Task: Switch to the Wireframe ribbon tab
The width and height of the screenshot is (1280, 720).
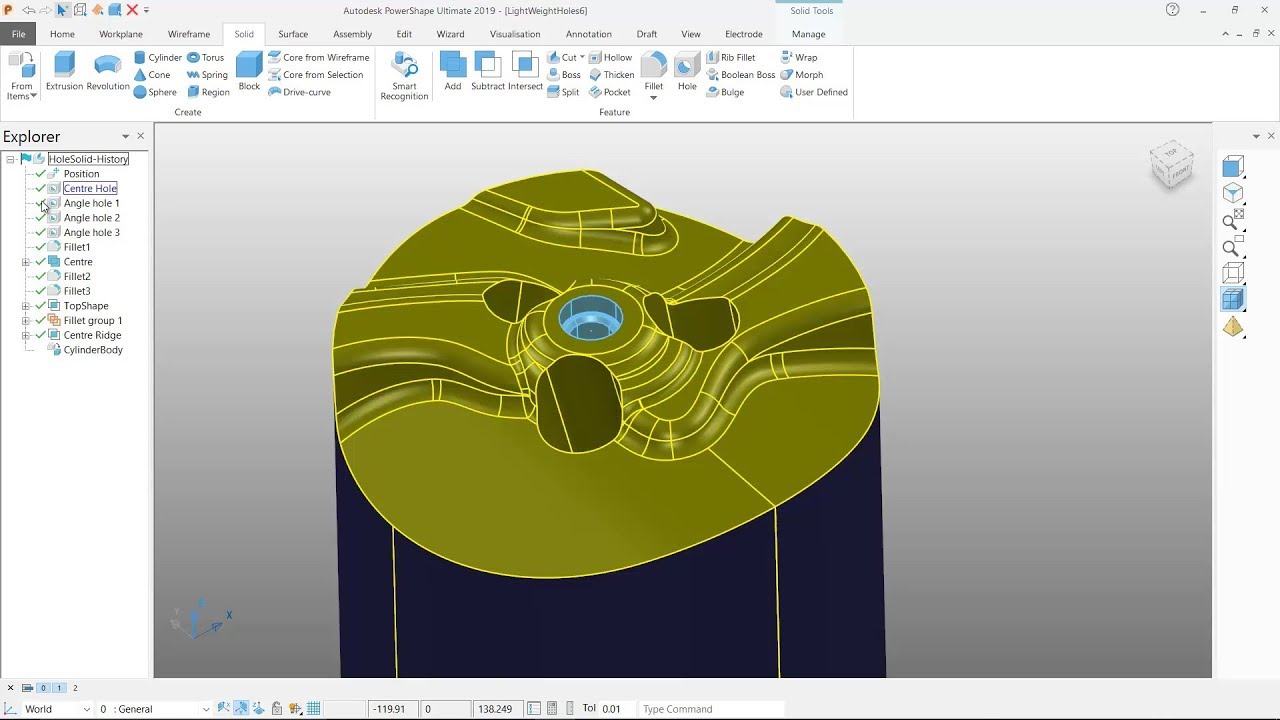Action: click(189, 34)
